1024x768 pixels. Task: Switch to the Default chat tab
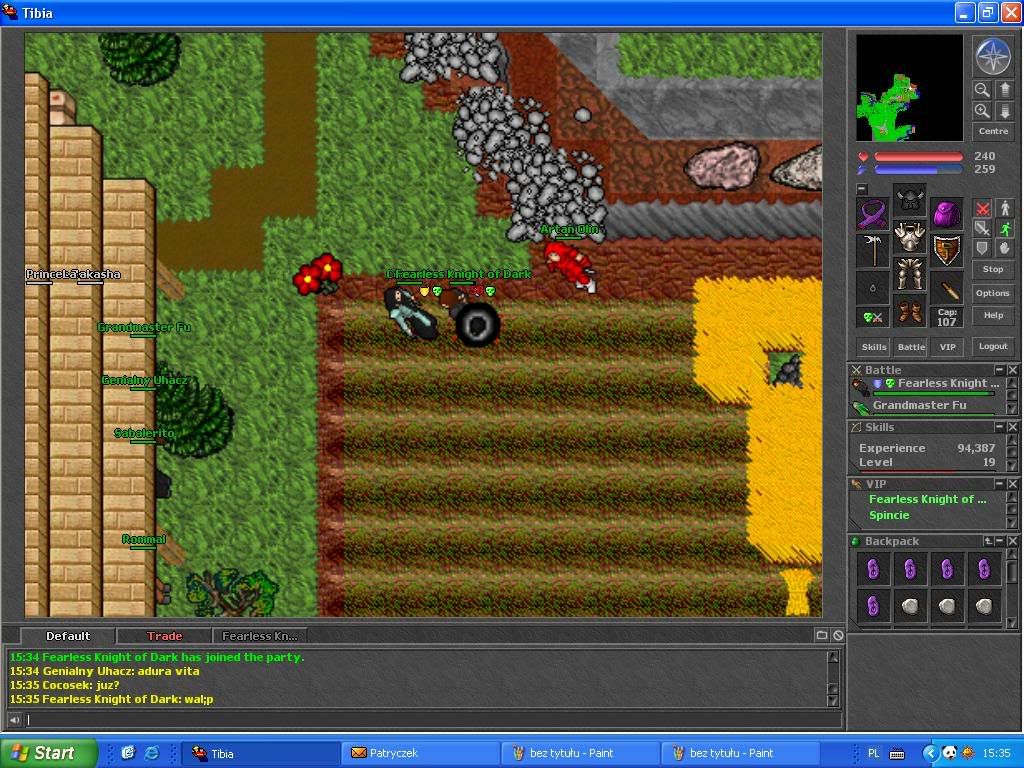68,636
